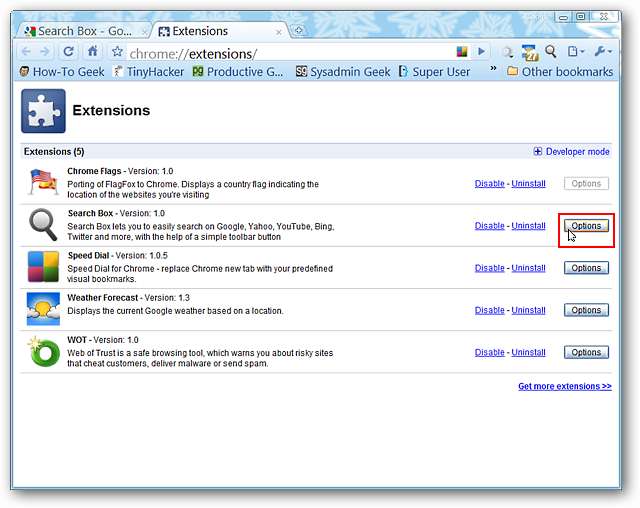Image resolution: width=640 pixels, height=508 pixels.
Task: Uninstall the Speed Dial extension
Action: click(528, 268)
